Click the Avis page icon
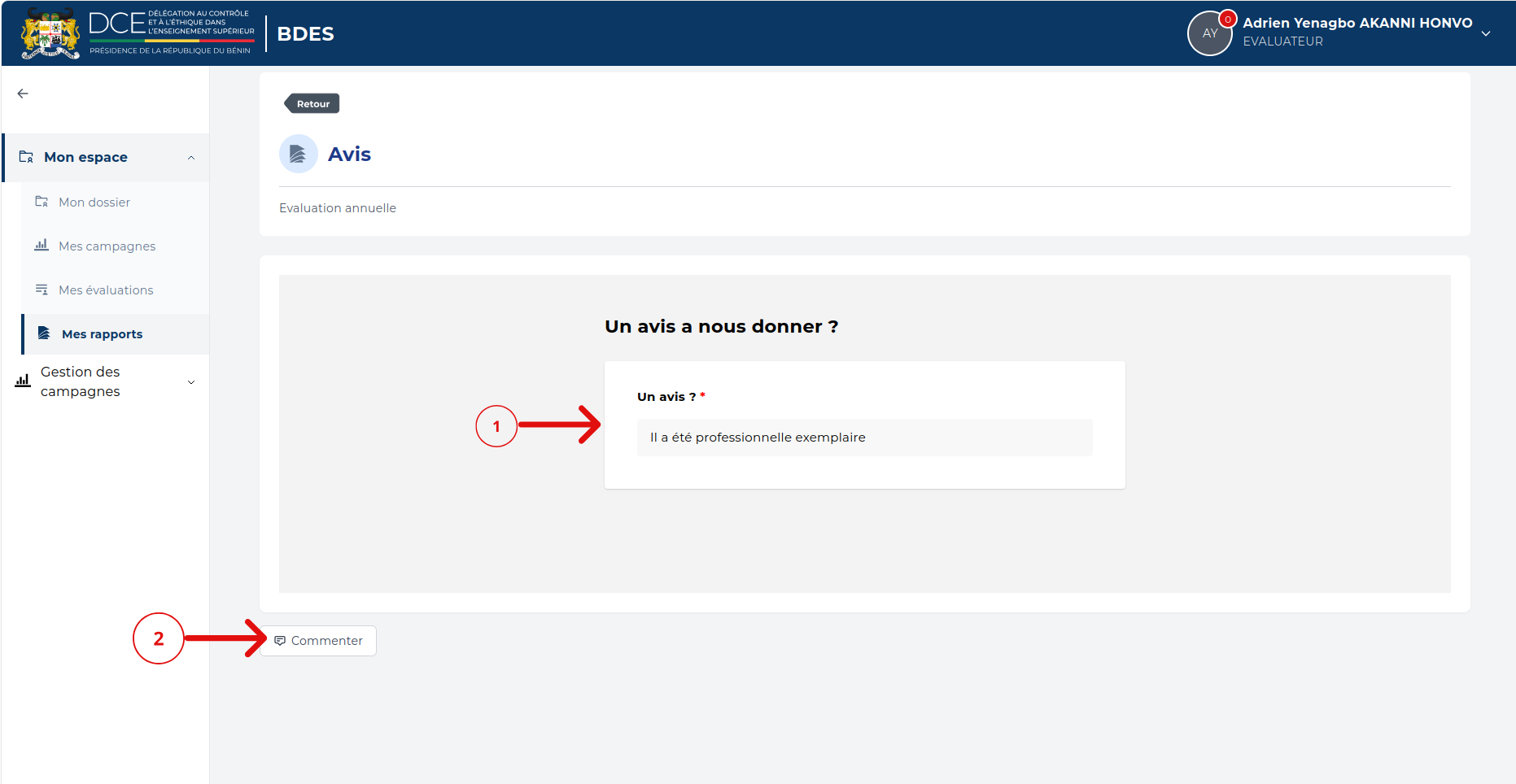Screen dimensions: 1516x784 tap(298, 154)
